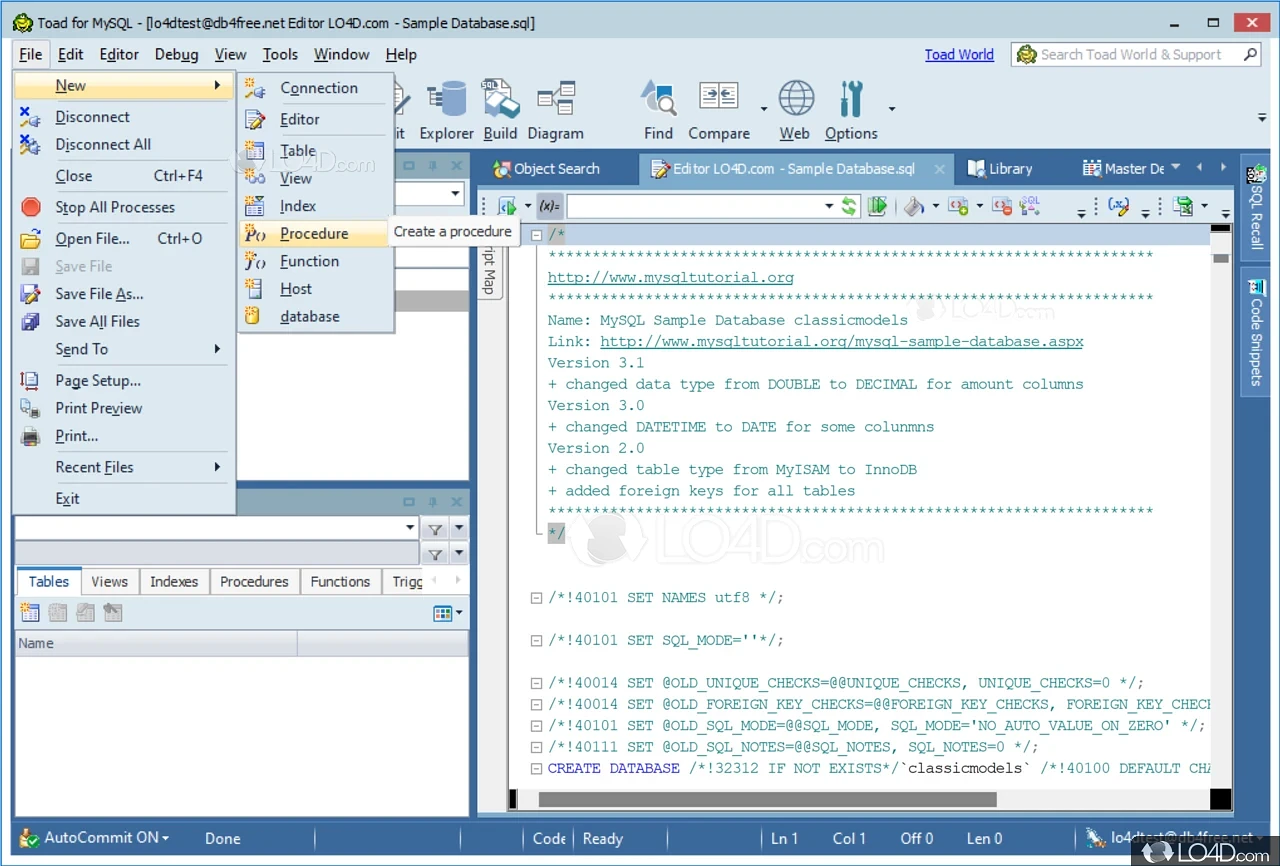Collapse the CREATE DATABASE statement fold
Viewport: 1280px width, 866px height.
[x=537, y=769]
